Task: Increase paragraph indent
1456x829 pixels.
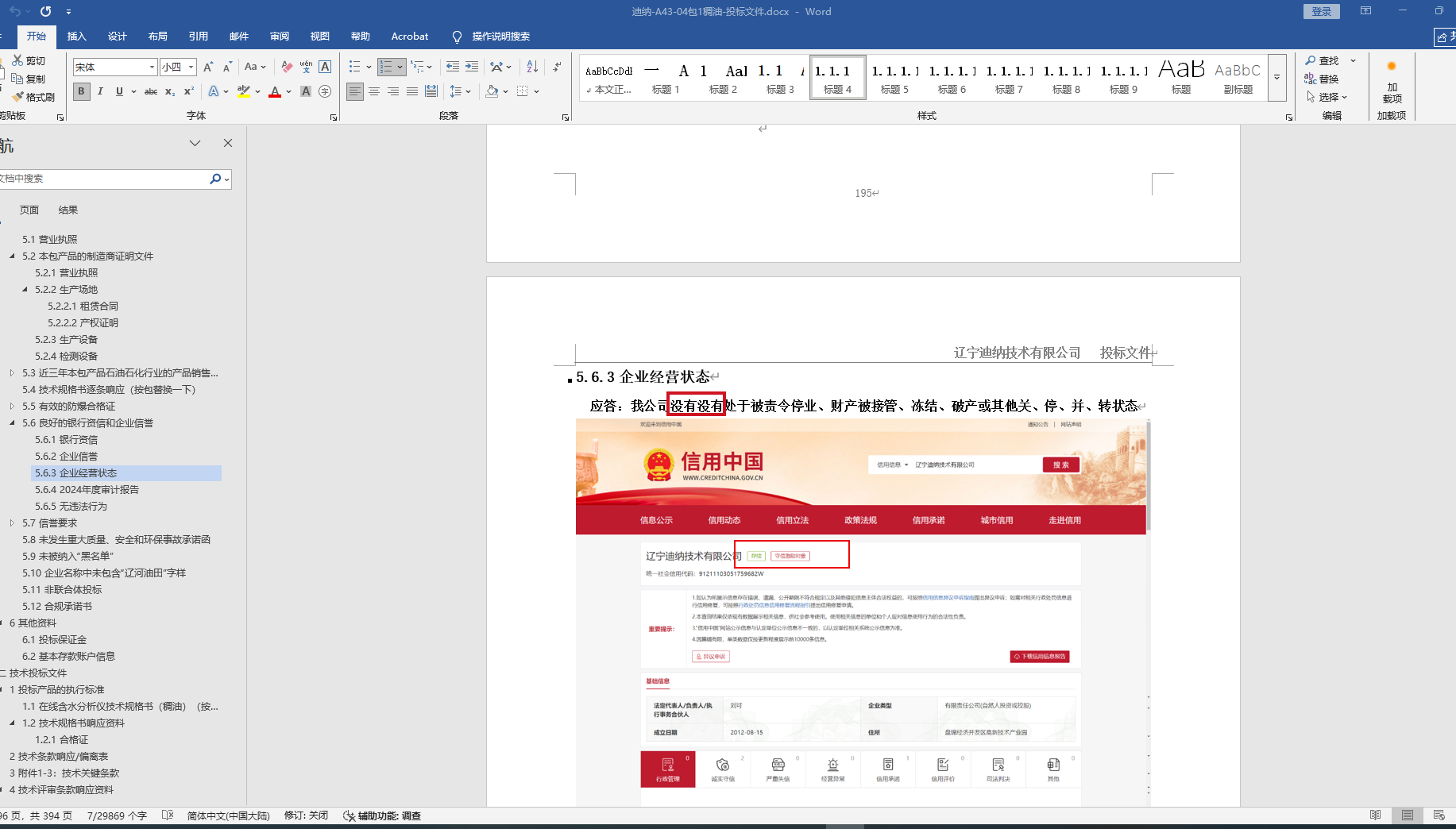Action: (x=472, y=67)
